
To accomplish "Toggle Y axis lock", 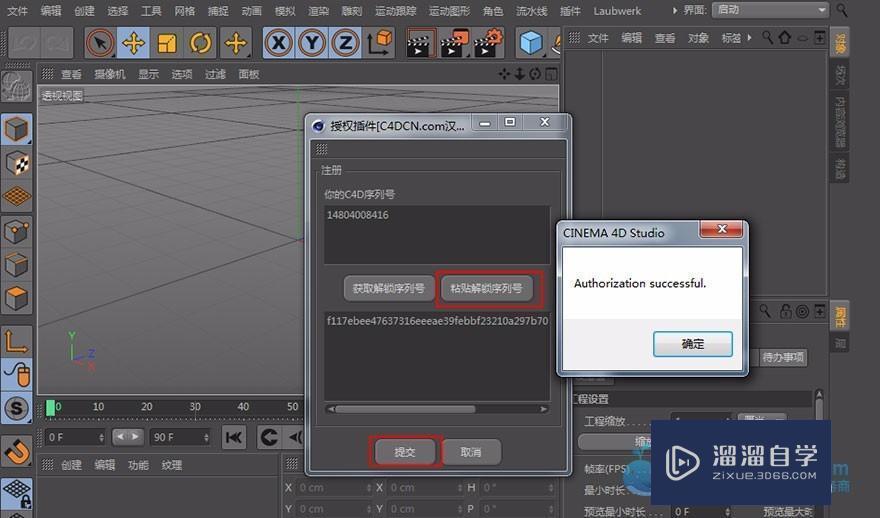I will (312, 43).
